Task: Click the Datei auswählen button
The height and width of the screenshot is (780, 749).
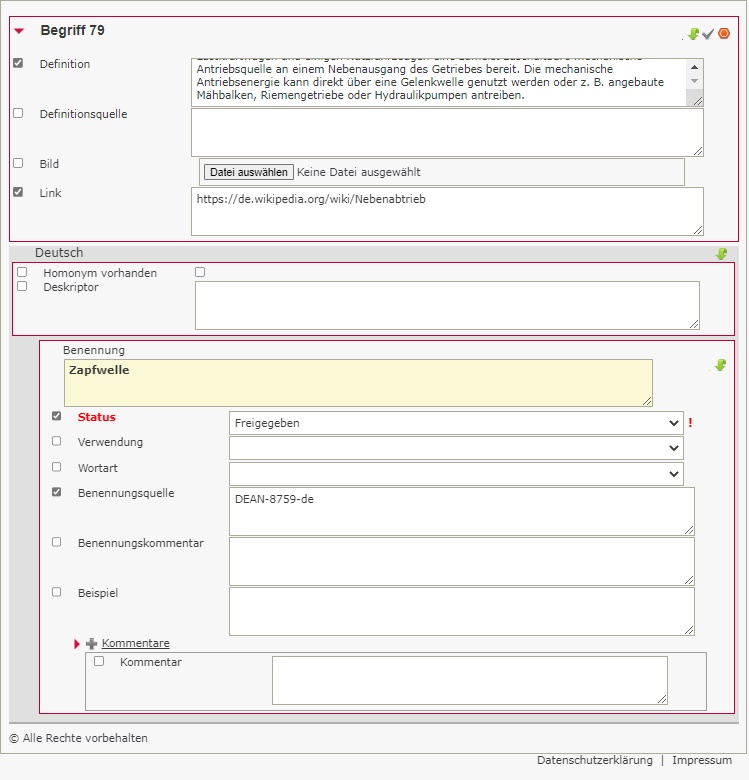Action: (248, 172)
